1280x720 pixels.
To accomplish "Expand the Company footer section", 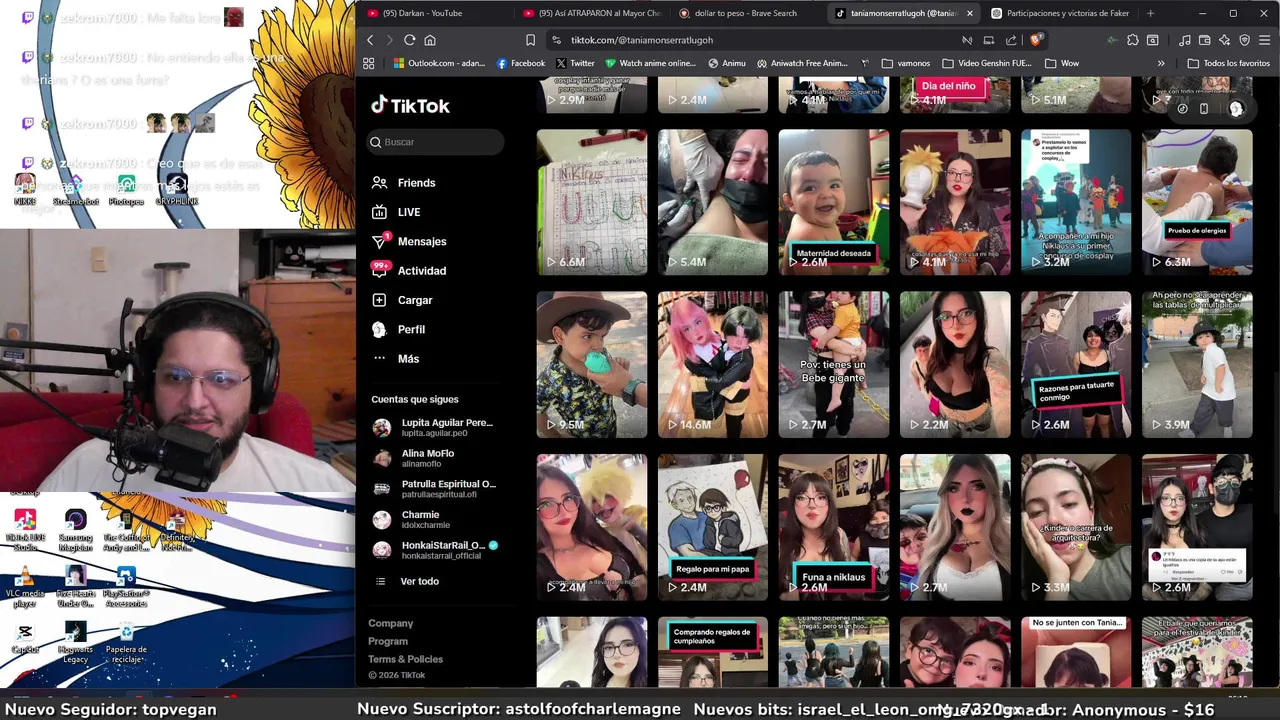I will tap(390, 623).
